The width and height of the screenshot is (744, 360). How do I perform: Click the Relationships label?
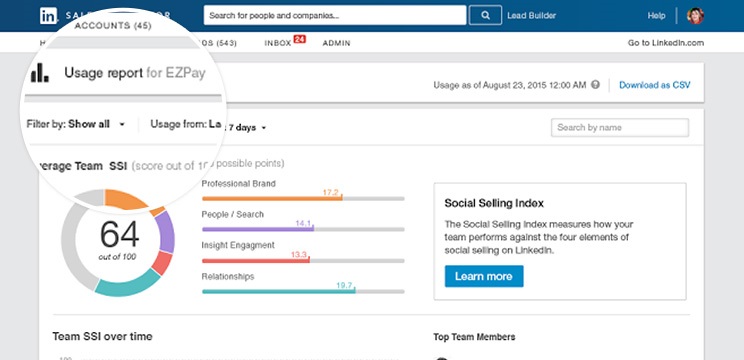228,277
